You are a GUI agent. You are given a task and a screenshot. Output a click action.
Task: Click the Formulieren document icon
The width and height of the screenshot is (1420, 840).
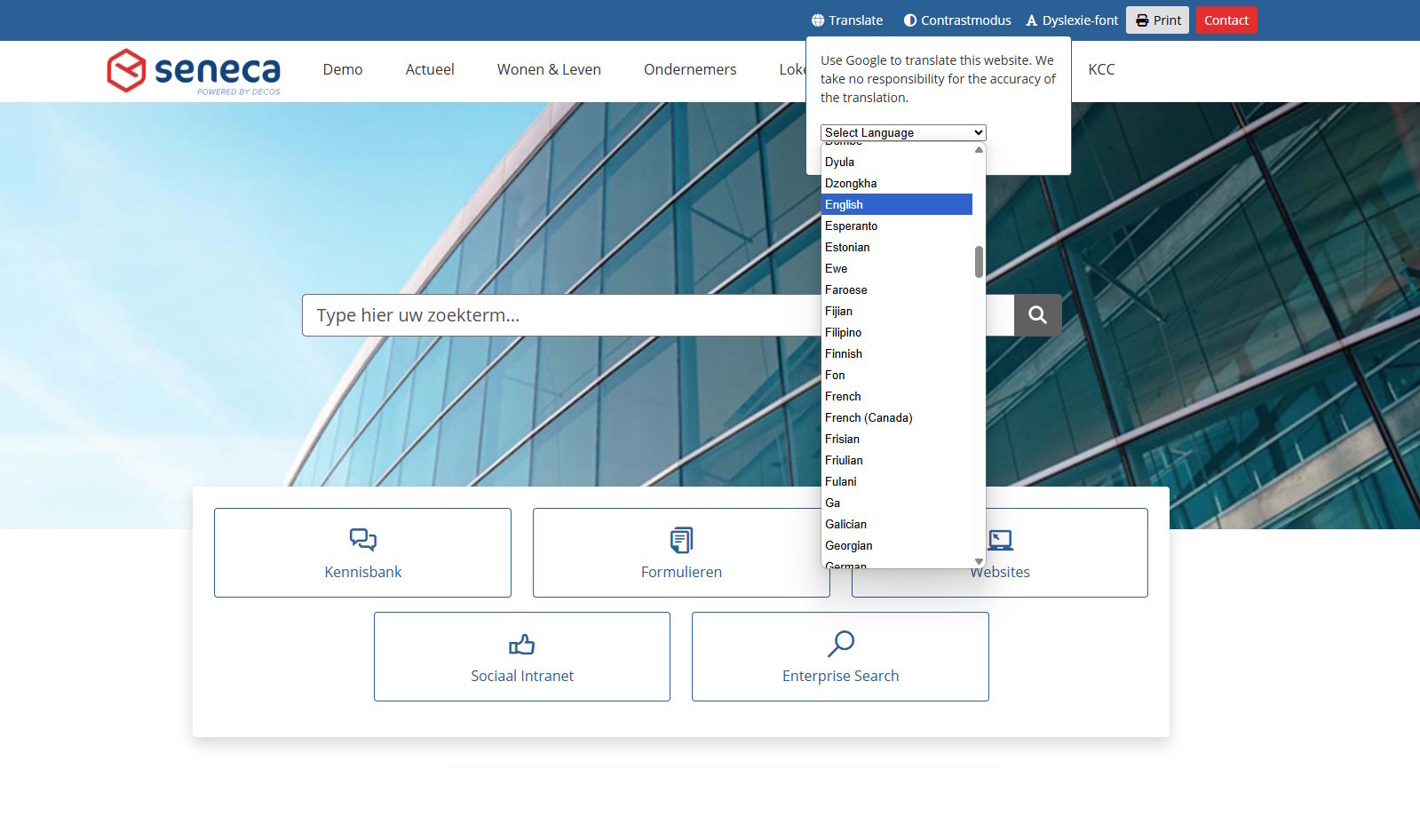[x=681, y=540]
